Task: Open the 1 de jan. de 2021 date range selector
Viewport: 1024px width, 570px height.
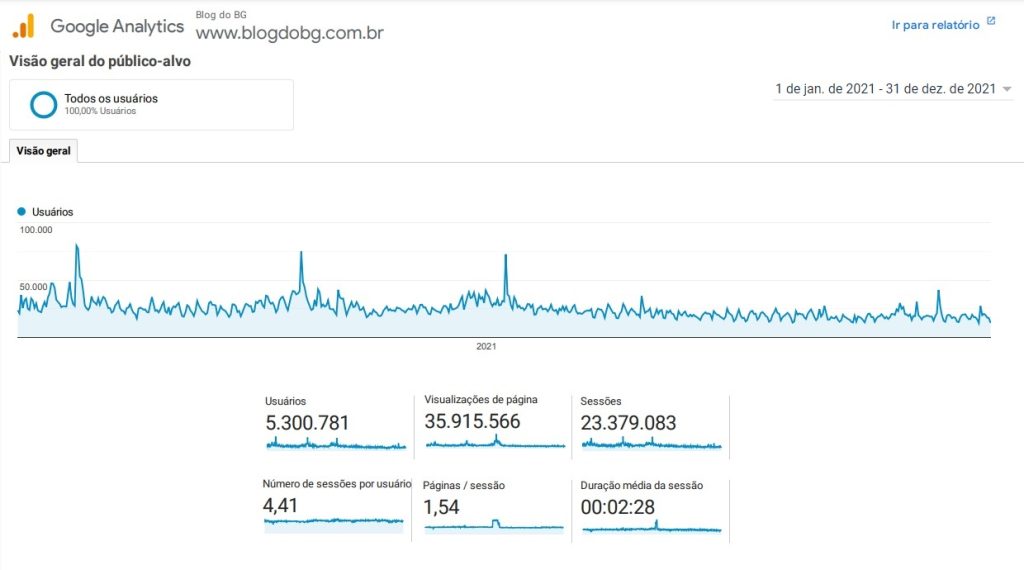Action: [885, 89]
